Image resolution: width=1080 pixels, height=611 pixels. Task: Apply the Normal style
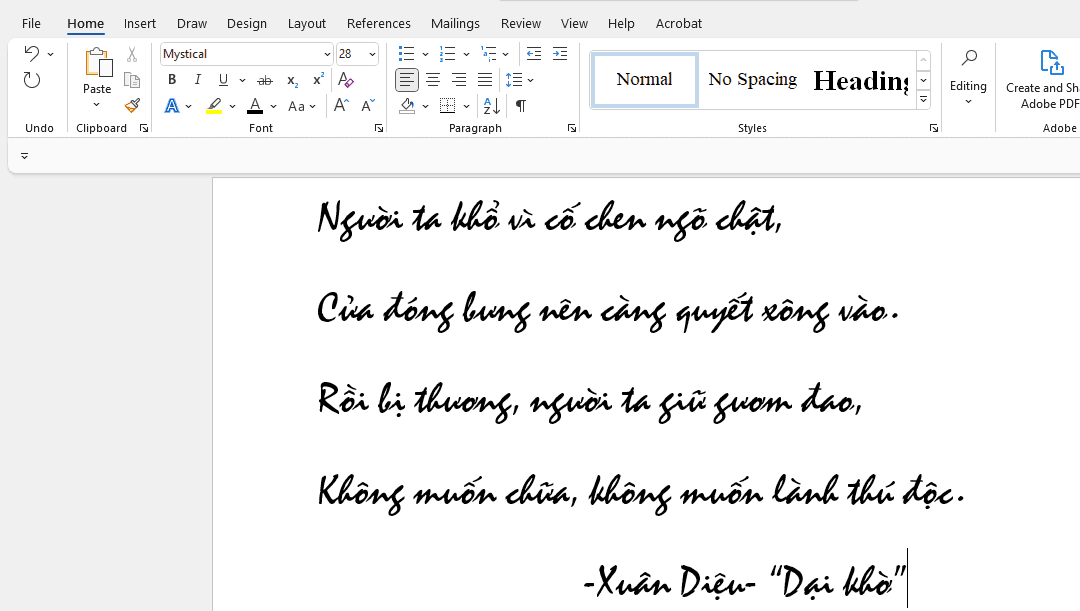pos(645,80)
